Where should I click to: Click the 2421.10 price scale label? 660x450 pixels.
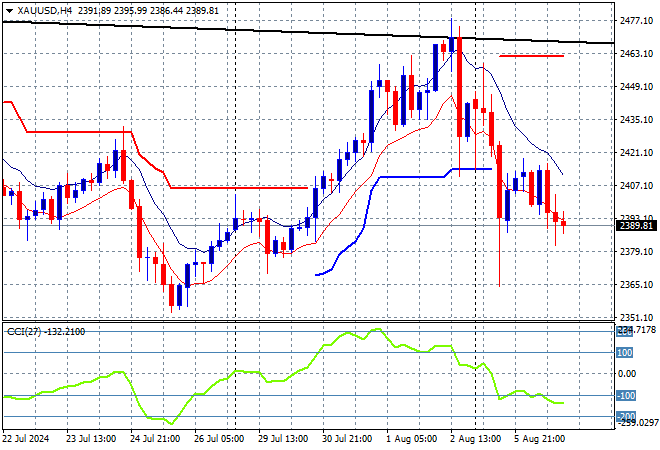pos(636,152)
